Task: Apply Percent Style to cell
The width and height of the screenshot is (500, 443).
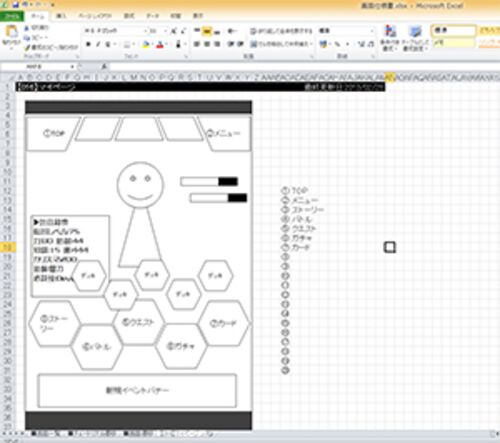Action: pos(337,44)
